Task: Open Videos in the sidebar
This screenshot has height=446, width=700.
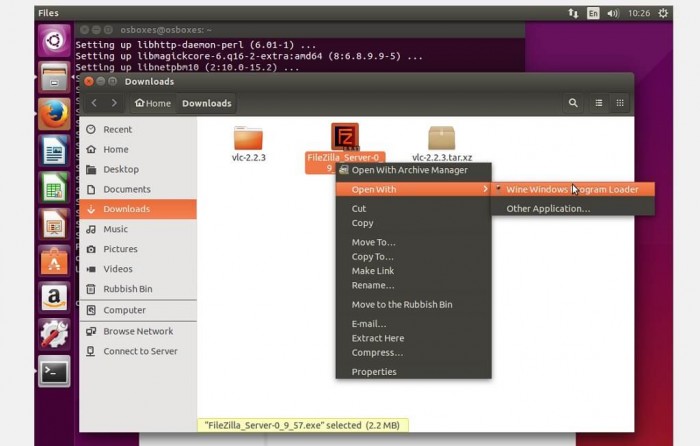Action: (138, 269)
